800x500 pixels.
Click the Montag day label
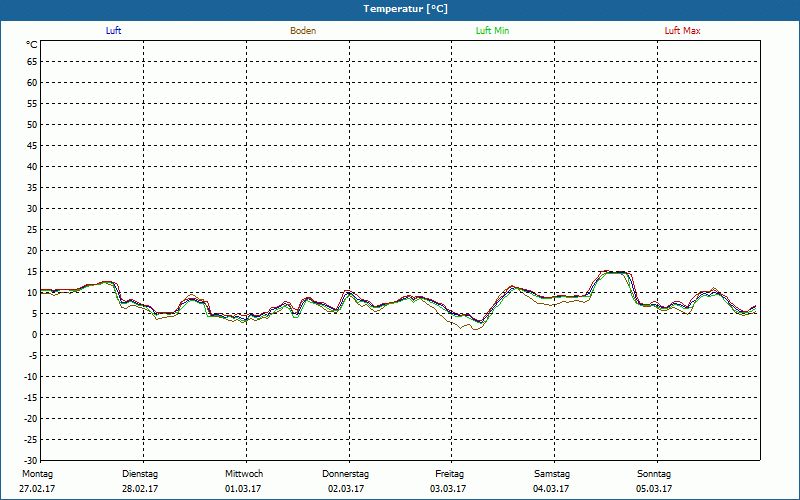coord(37,474)
